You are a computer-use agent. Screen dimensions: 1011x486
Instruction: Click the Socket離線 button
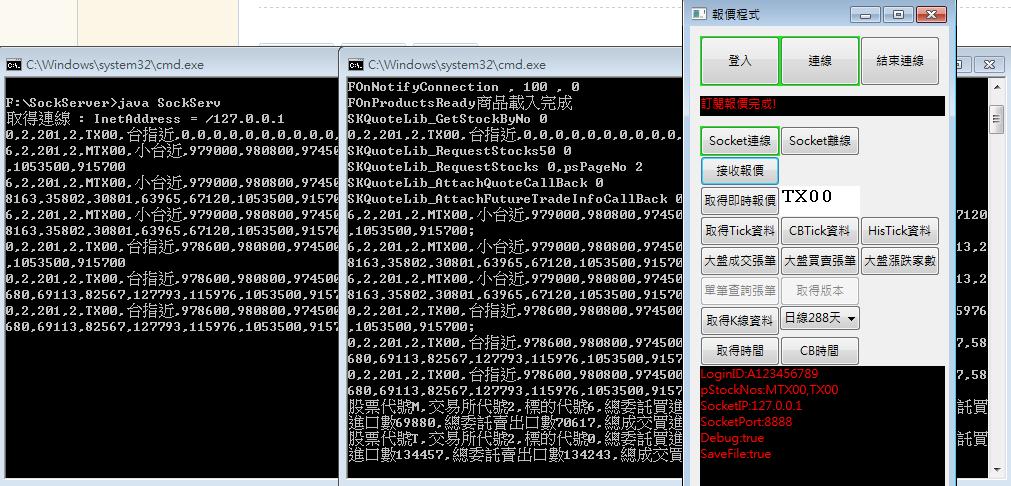[x=820, y=141]
